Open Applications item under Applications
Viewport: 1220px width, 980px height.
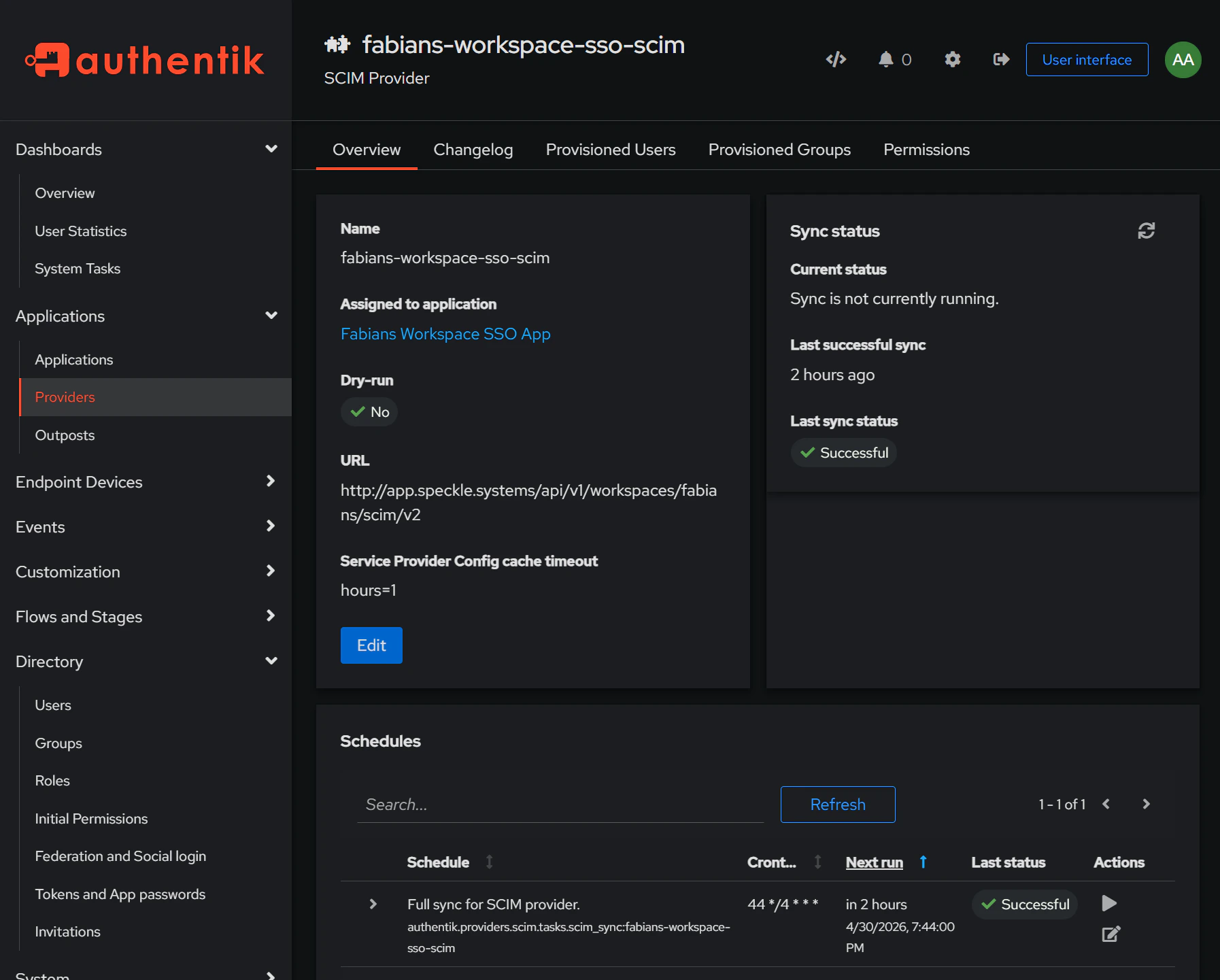pos(74,360)
